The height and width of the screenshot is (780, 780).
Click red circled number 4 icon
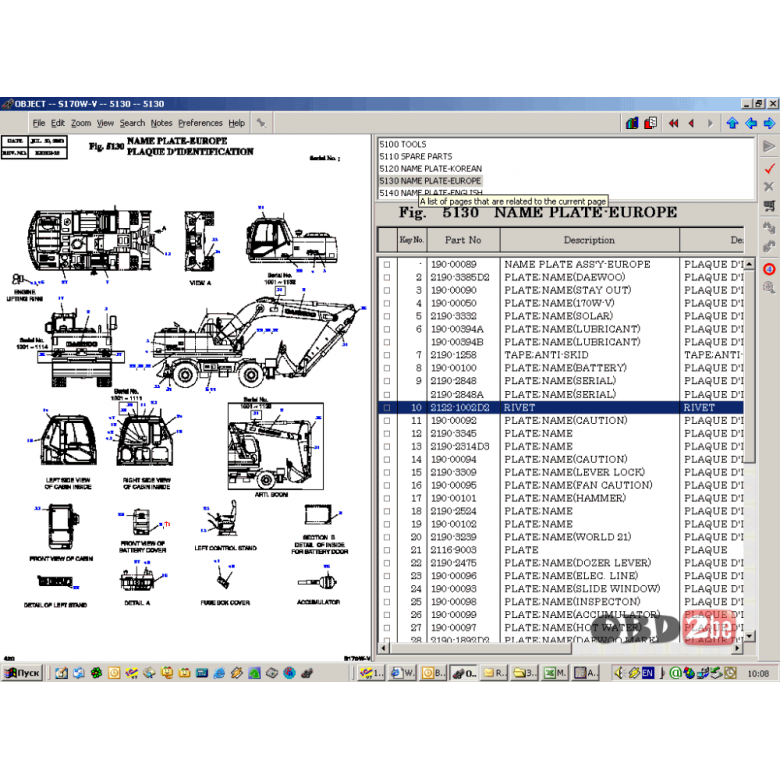coord(769,269)
